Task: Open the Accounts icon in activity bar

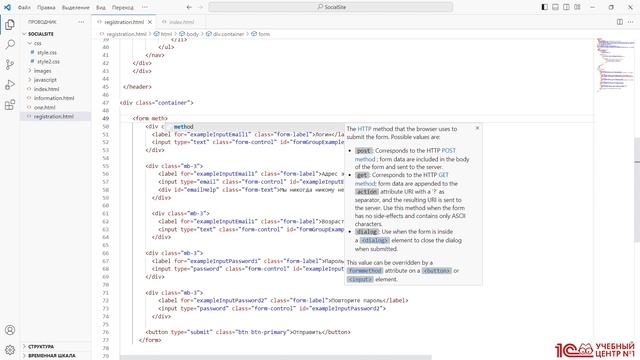Action: (10, 330)
